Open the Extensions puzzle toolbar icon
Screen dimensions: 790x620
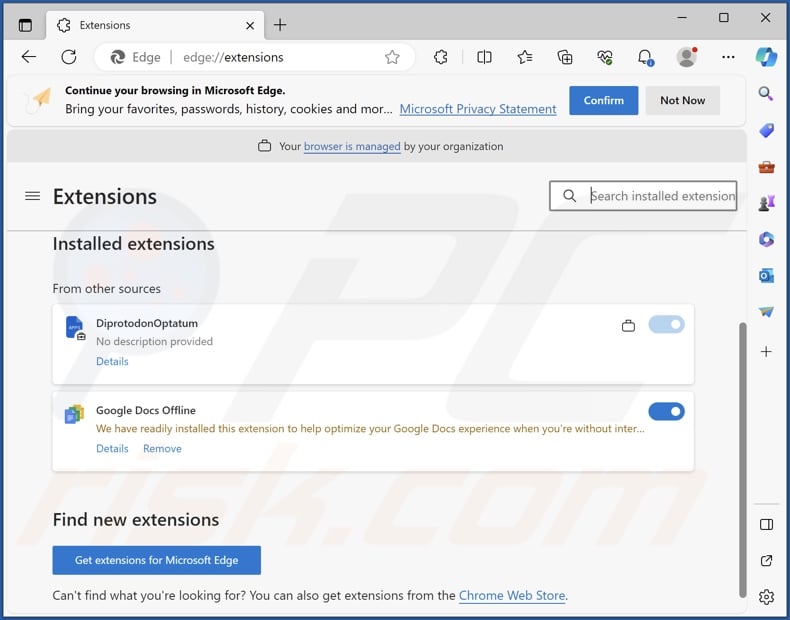(440, 57)
